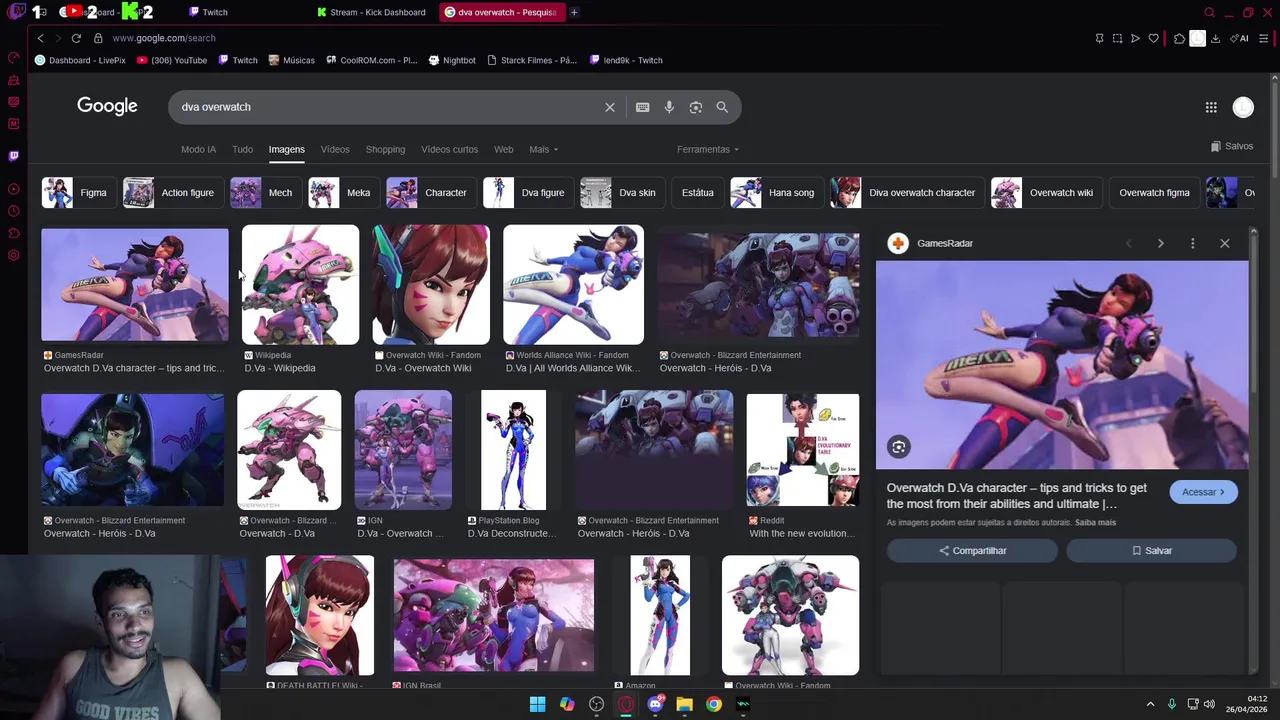
Task: Search by image using the Google Lens icon
Action: [696, 107]
